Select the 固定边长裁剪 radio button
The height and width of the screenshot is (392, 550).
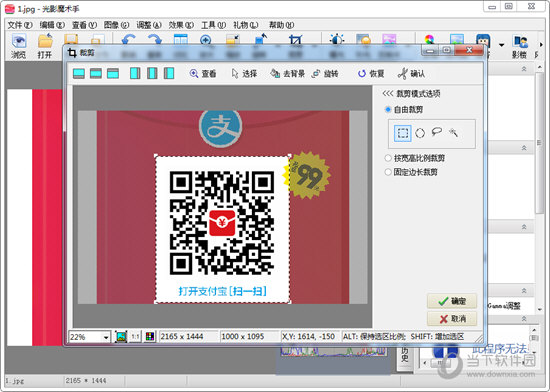click(x=388, y=172)
